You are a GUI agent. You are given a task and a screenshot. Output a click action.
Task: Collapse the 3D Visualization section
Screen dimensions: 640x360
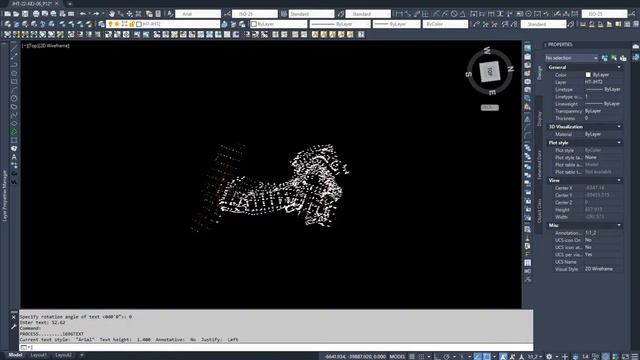click(619, 127)
